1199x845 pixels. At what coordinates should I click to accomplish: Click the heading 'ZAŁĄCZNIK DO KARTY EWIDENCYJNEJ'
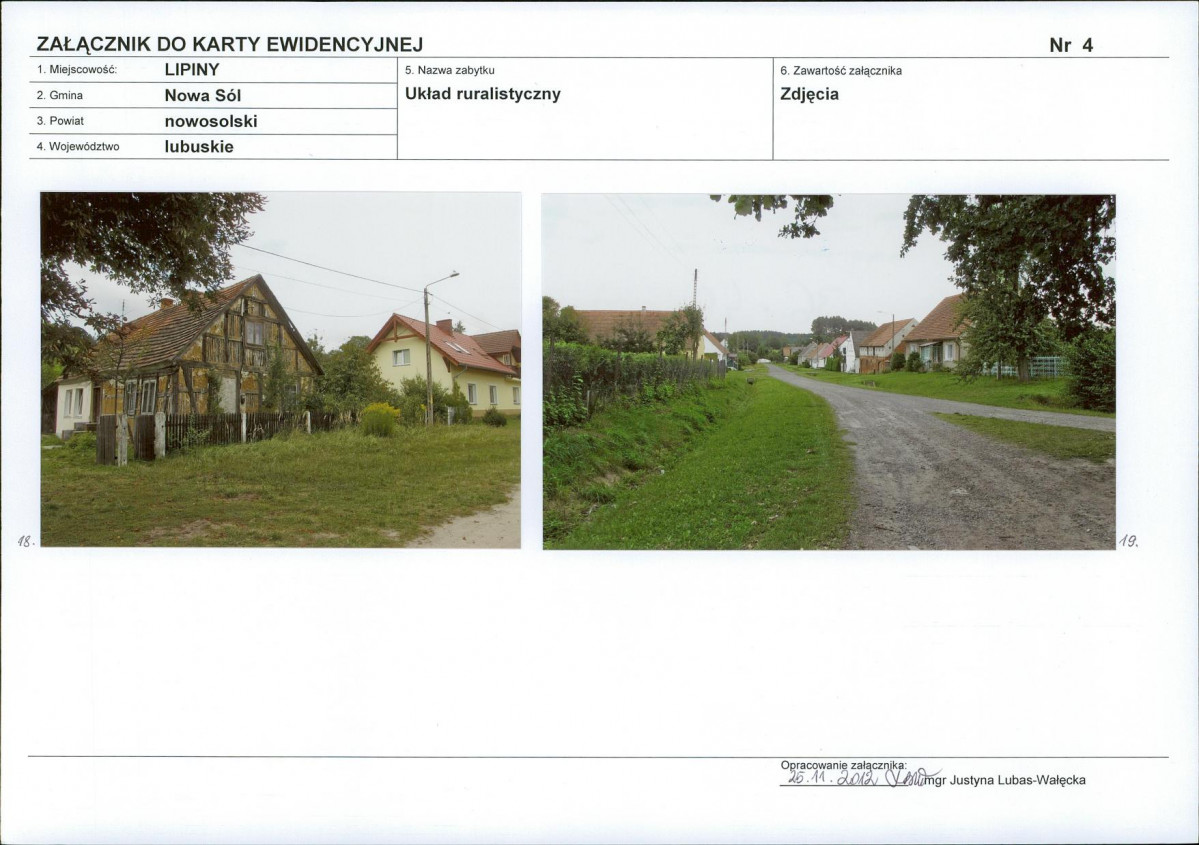click(229, 44)
